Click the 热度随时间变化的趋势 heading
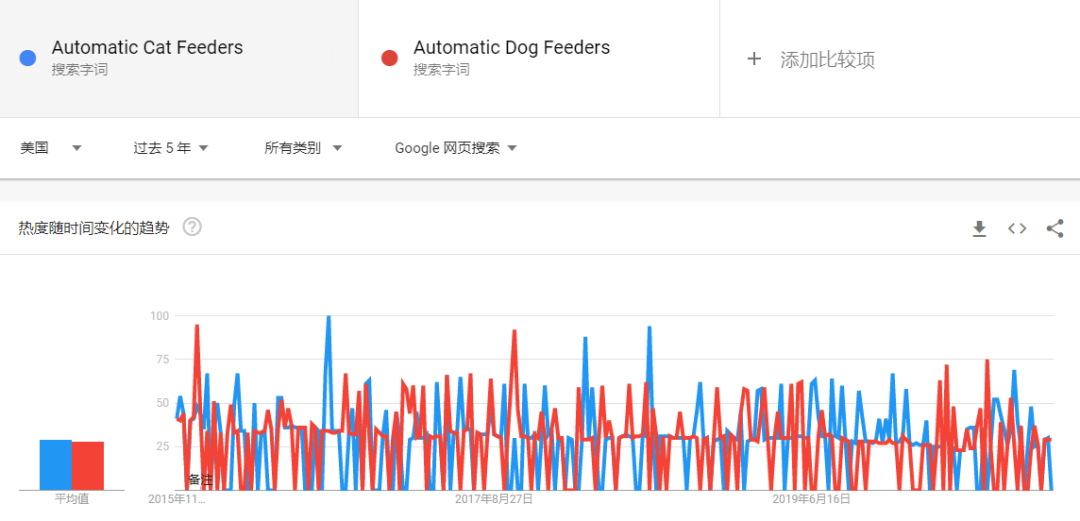The width and height of the screenshot is (1080, 521). click(x=94, y=228)
